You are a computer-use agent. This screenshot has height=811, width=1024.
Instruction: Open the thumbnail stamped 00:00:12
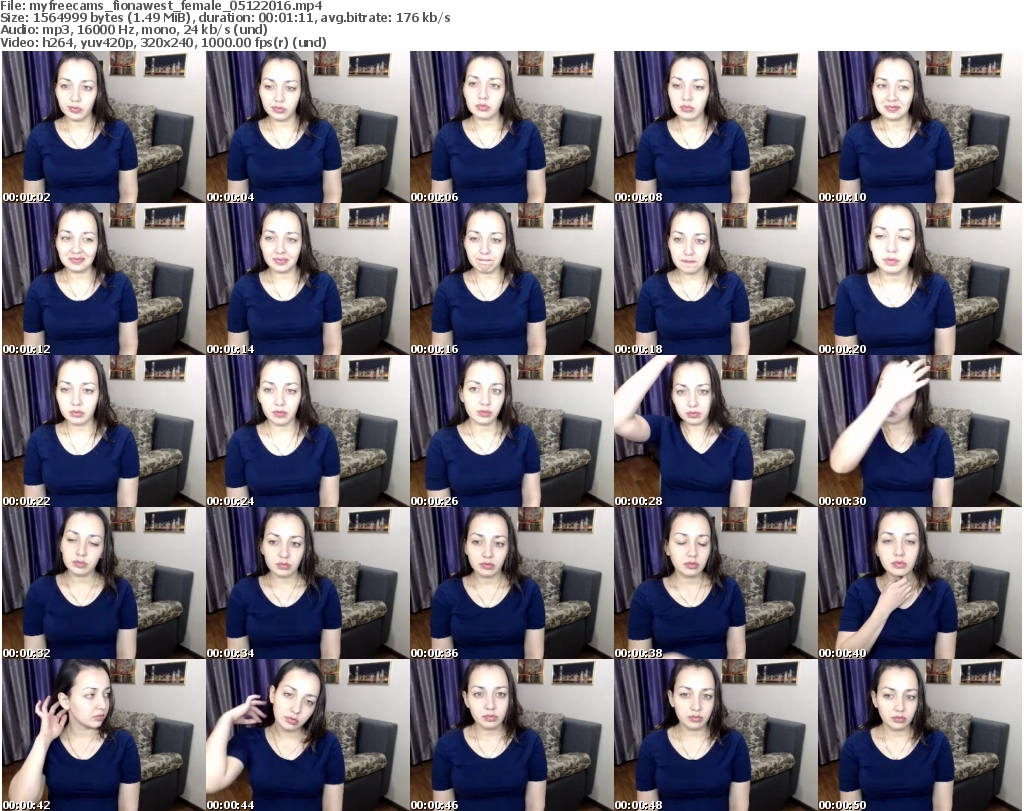coord(104,279)
